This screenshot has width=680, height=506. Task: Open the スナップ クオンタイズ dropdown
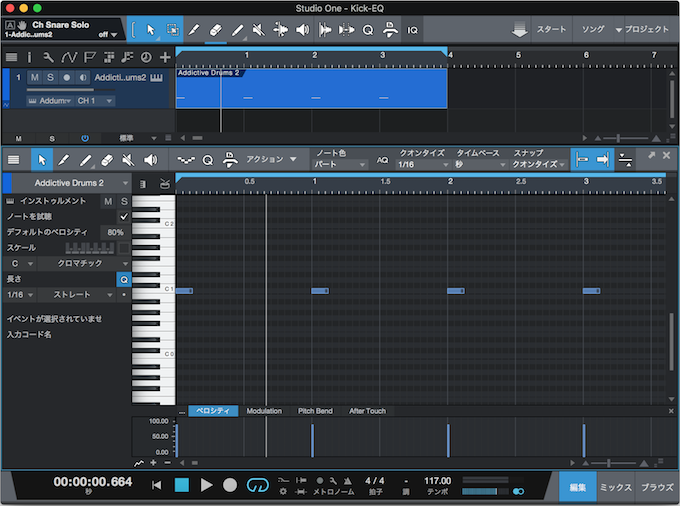click(539, 165)
